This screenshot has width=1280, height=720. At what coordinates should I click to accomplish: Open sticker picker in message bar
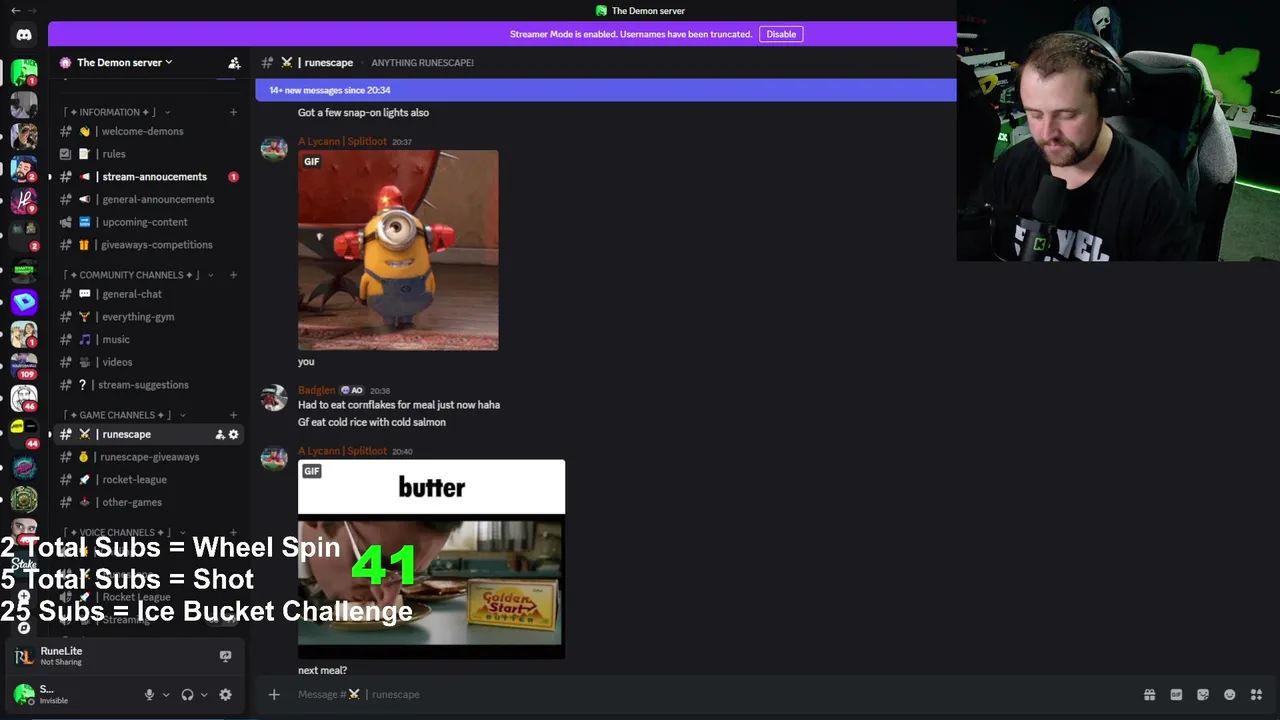(x=1203, y=695)
